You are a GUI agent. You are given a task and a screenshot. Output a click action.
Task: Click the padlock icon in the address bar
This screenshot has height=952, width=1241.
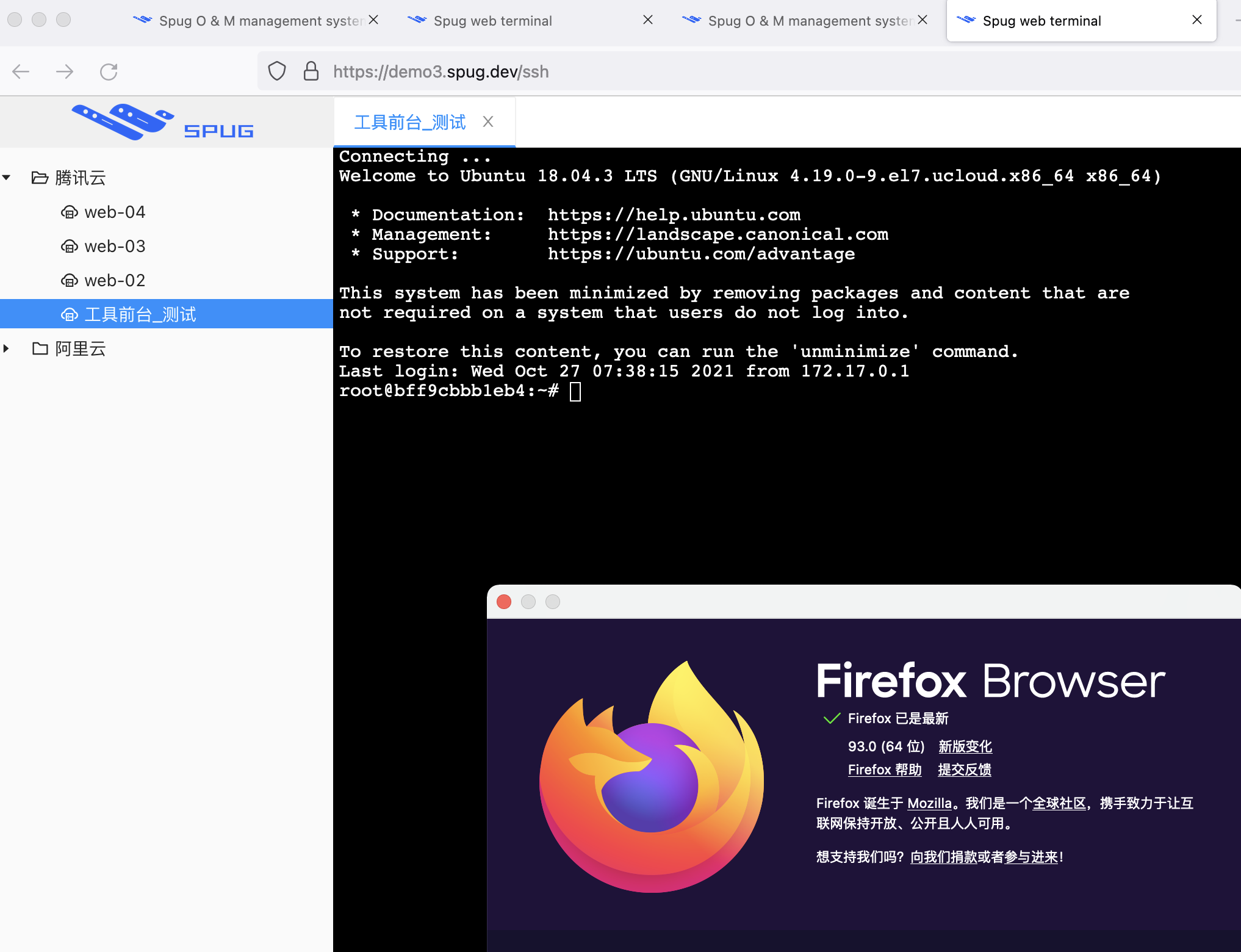tap(311, 71)
